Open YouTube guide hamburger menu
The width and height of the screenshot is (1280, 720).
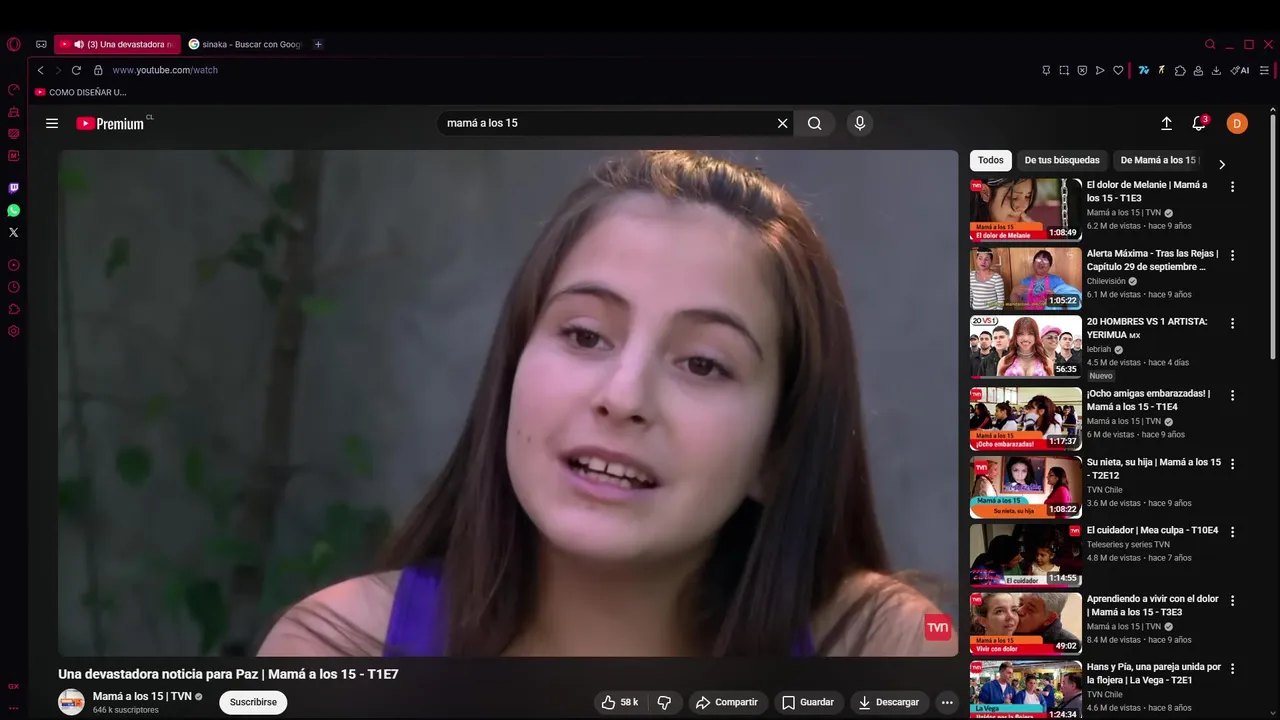(52, 123)
